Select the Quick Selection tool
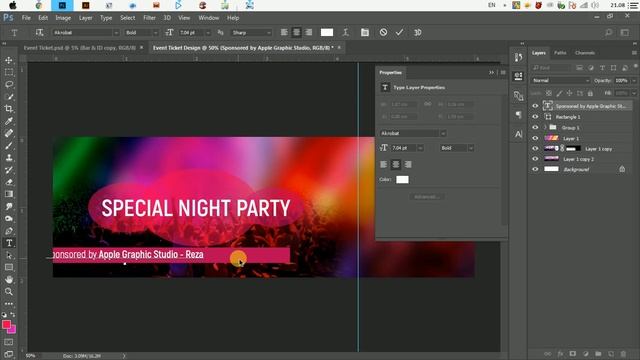Viewport: 640px width, 360px height. [9, 97]
